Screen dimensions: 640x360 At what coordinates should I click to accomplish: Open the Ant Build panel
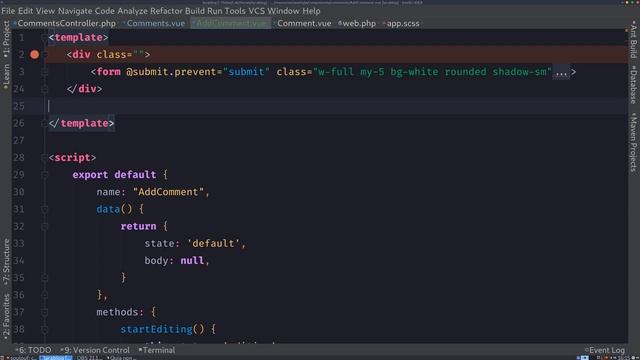(633, 39)
